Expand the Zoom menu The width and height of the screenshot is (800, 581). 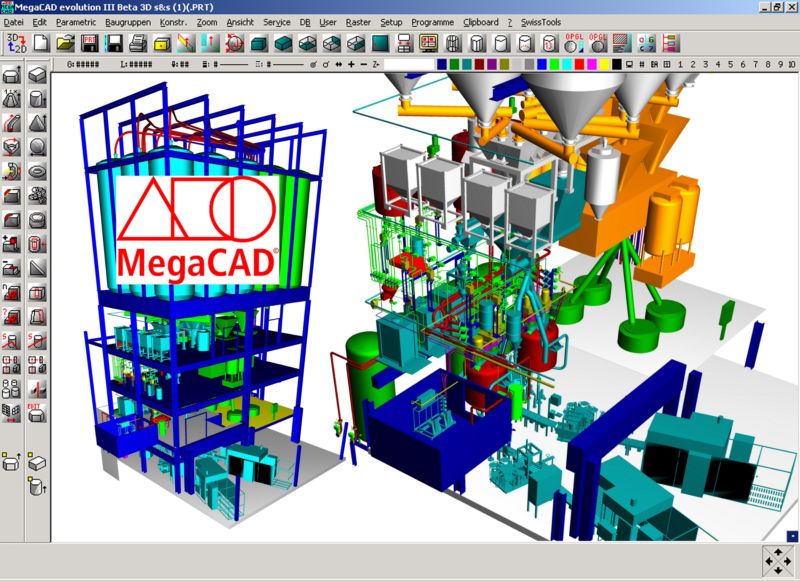click(x=207, y=21)
